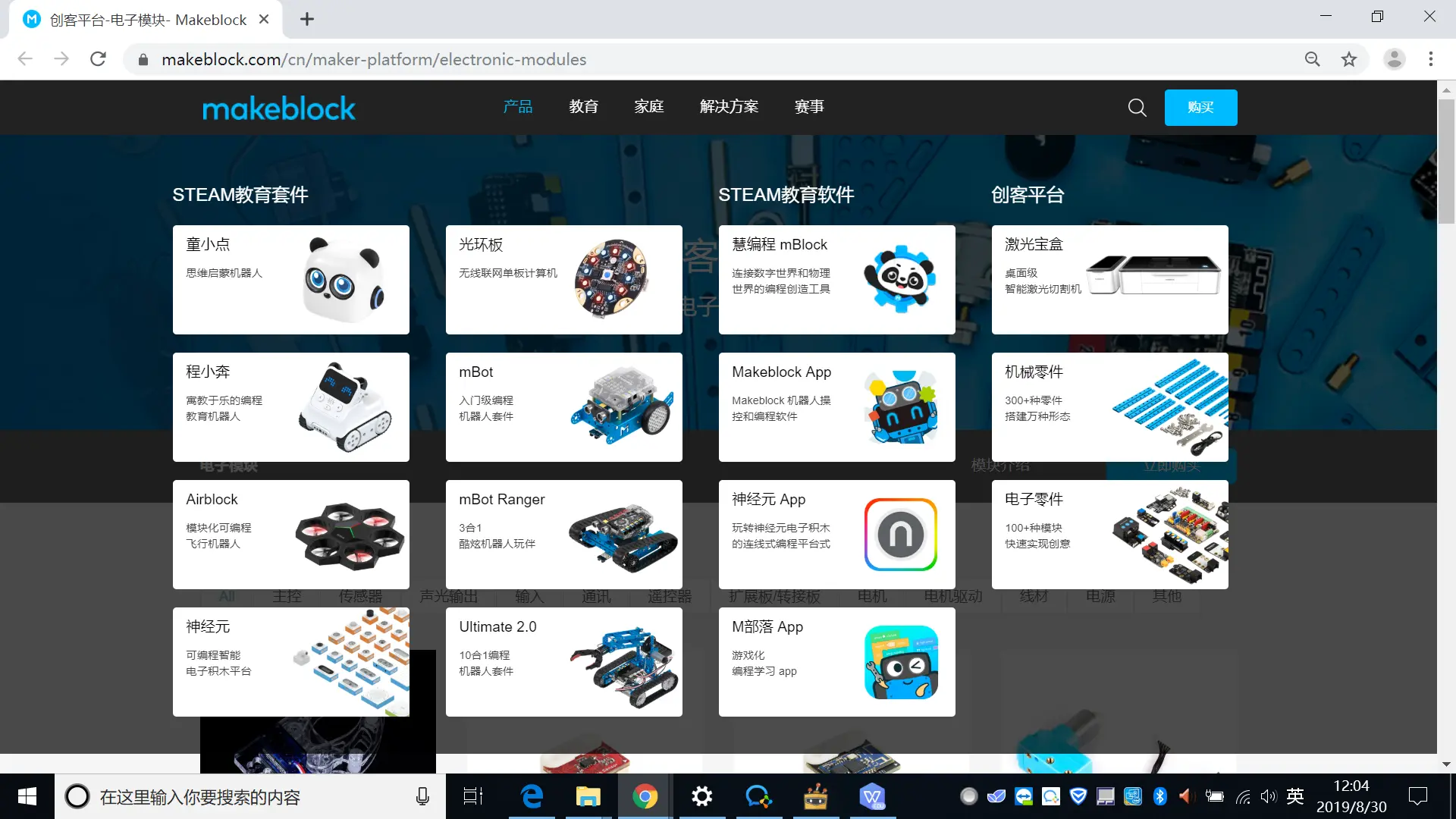Open the site search magnifier icon
This screenshot has height=819, width=1456.
(x=1137, y=108)
